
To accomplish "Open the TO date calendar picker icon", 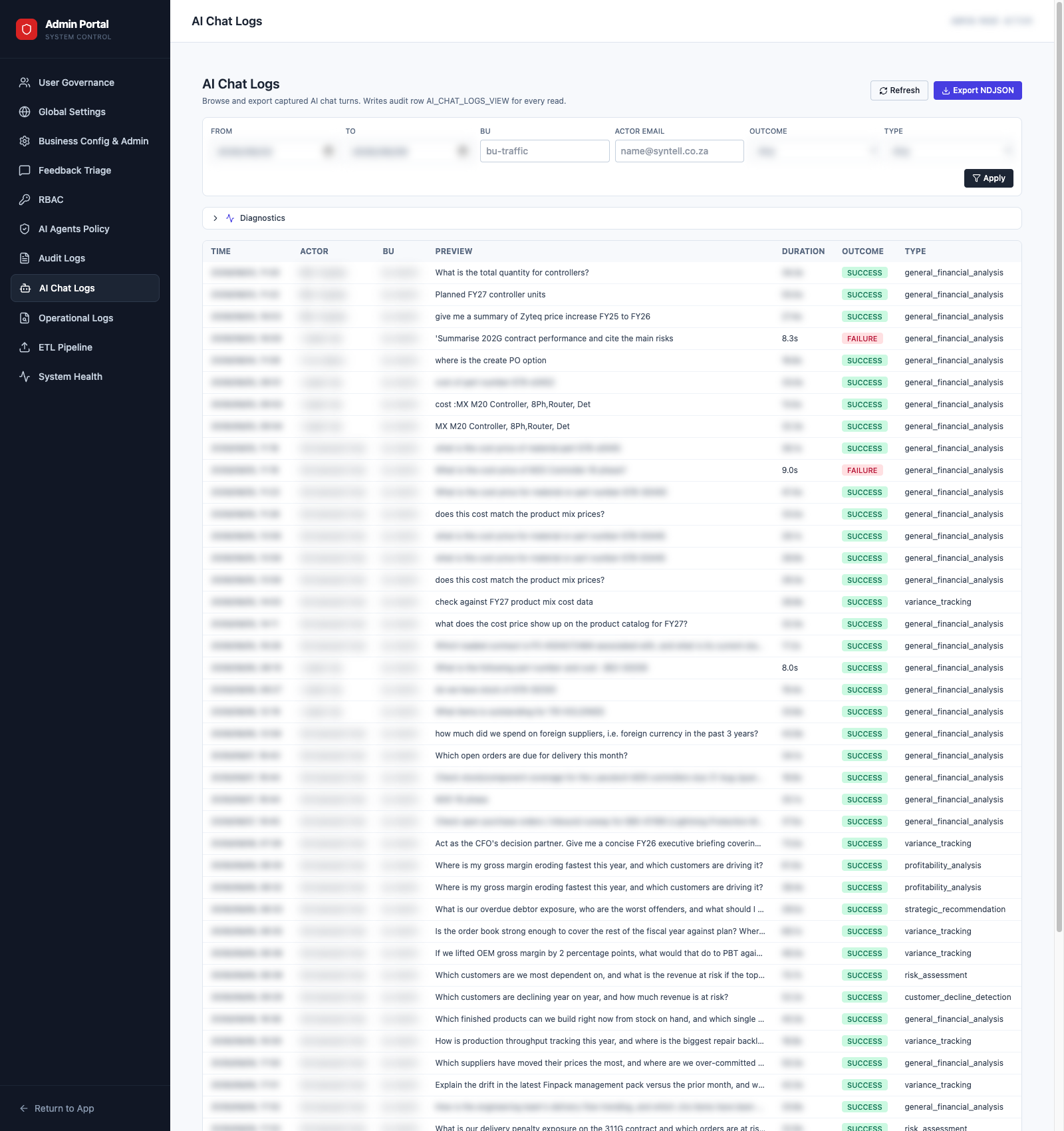I will coord(463,151).
